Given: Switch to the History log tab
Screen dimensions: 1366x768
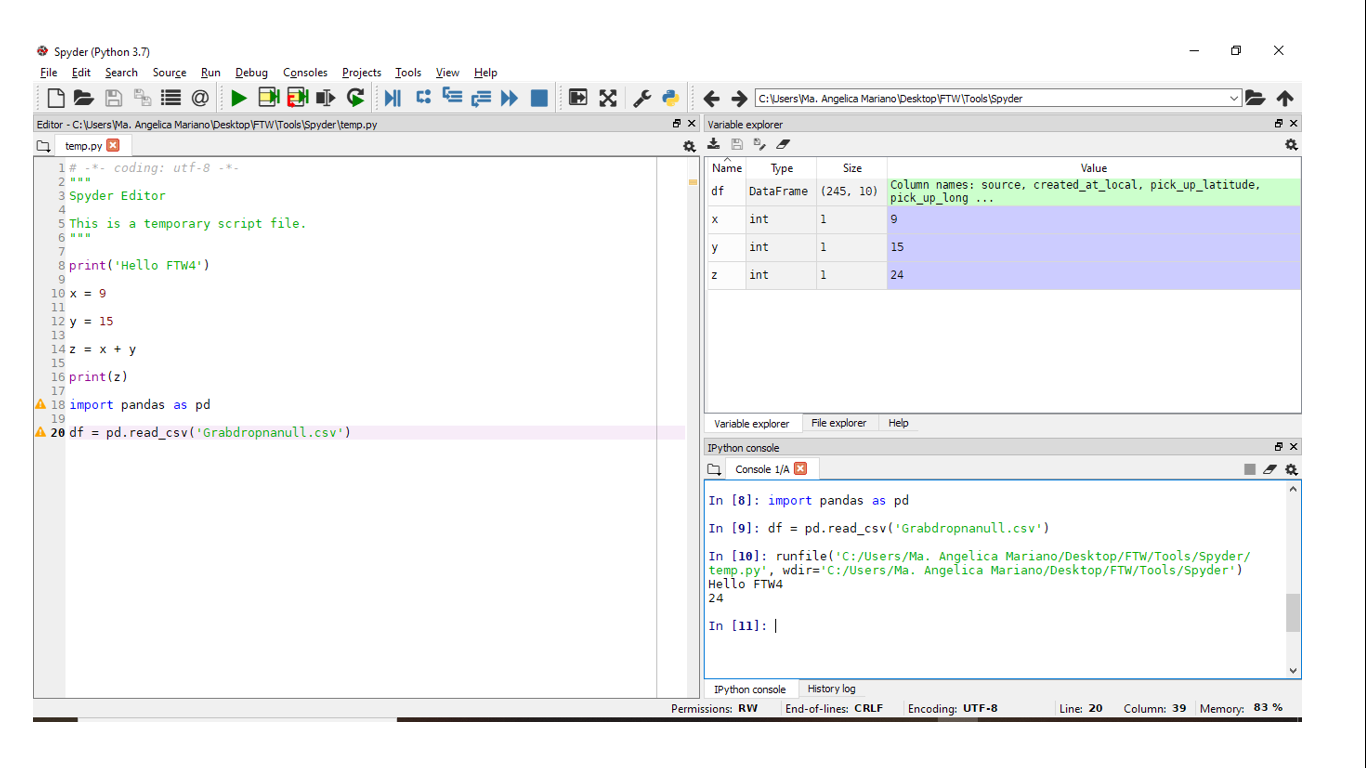Looking at the screenshot, I should 831,689.
